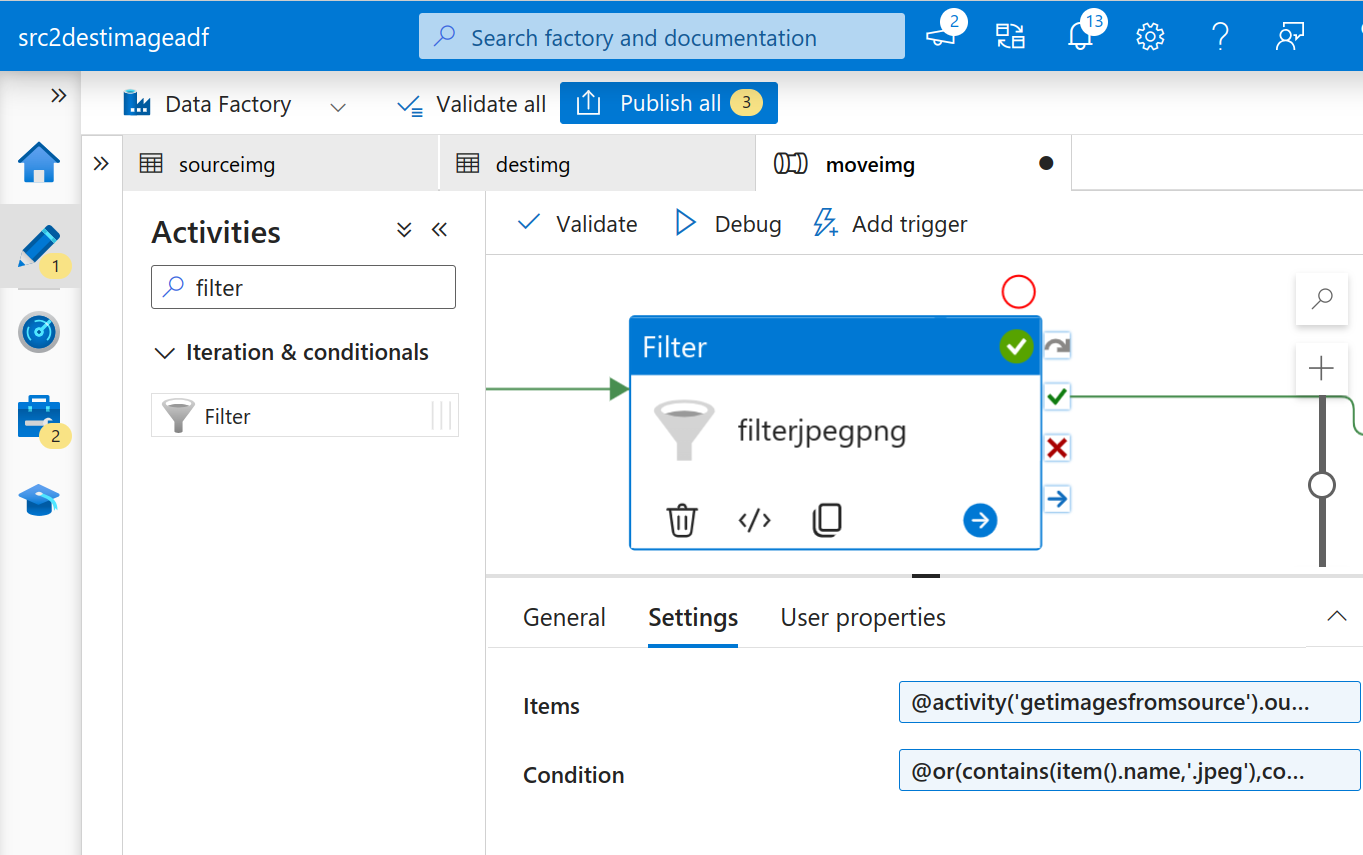1363x855 pixels.
Task: Click Validate all
Action: (471, 104)
